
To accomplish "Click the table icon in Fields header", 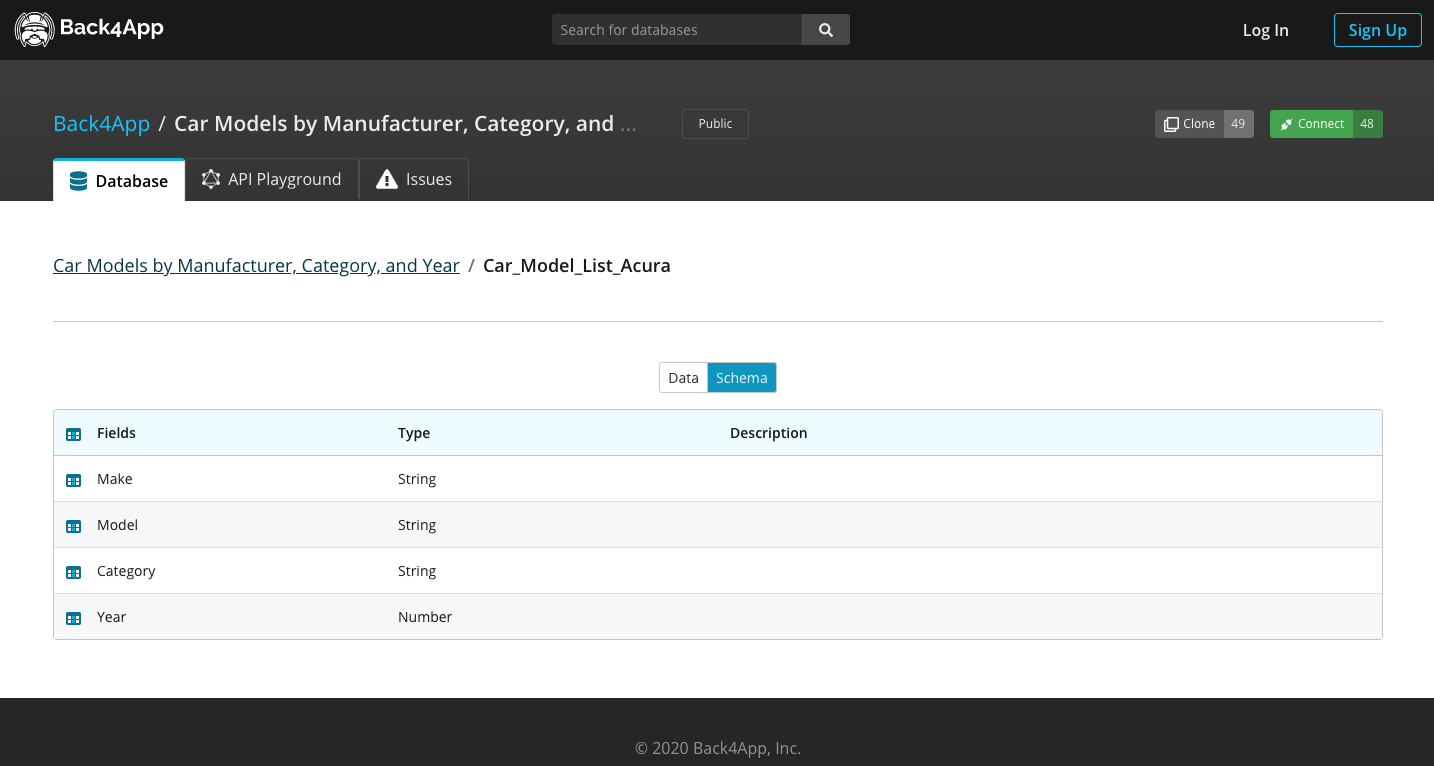I will pyautogui.click(x=73, y=434).
